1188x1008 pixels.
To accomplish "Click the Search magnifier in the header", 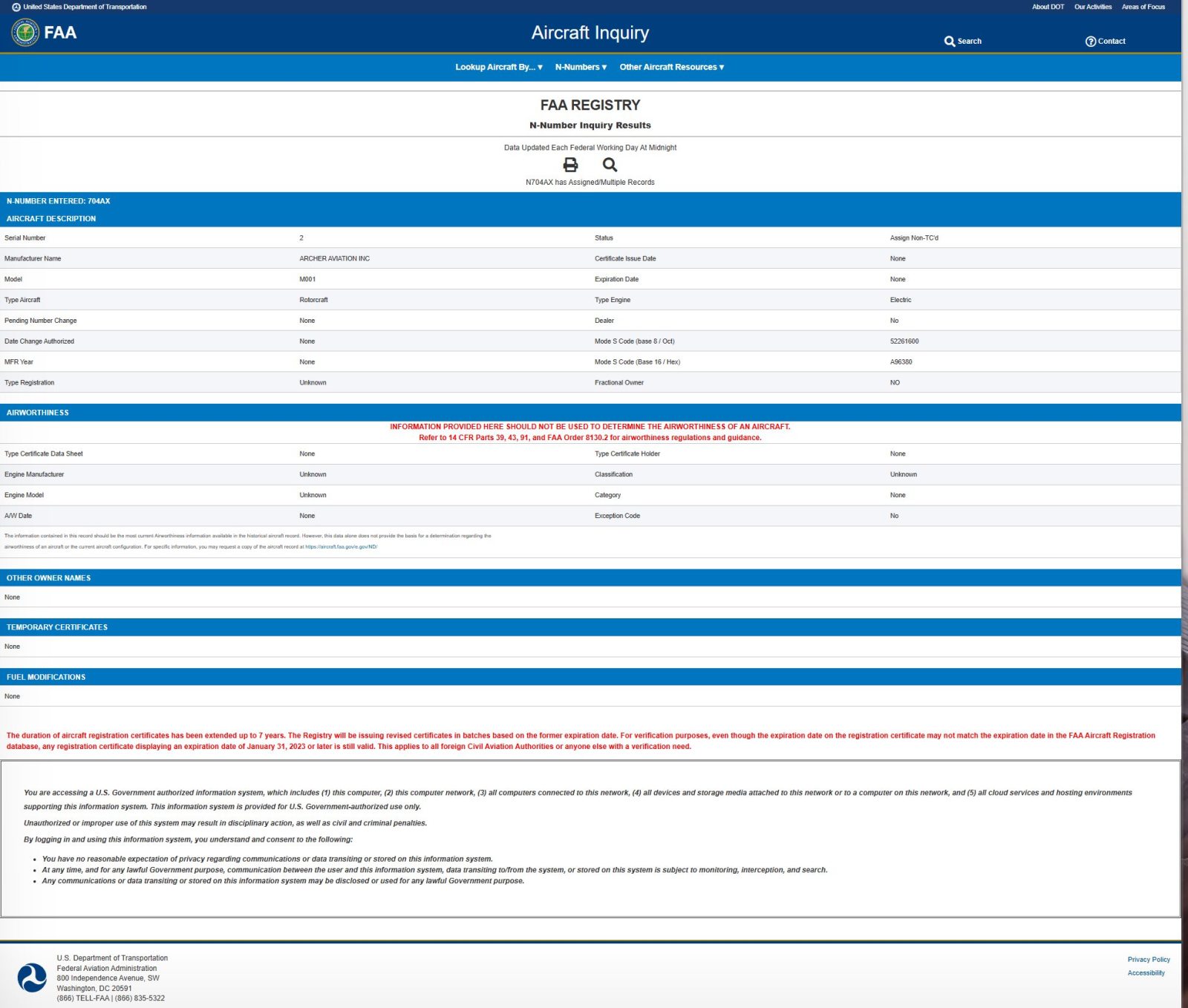I will [962, 42].
